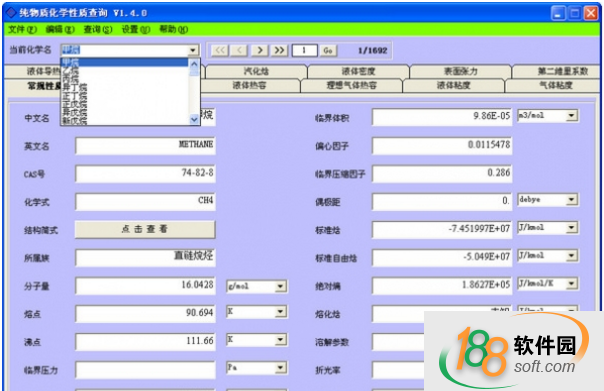
Task: Click the 临界体积 field showing 9.86E-05
Action: coord(442,117)
